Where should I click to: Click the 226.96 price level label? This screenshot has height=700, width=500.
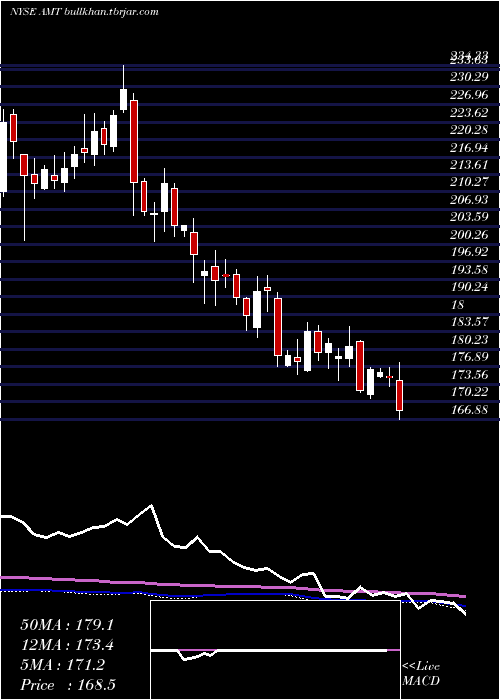click(x=469, y=95)
